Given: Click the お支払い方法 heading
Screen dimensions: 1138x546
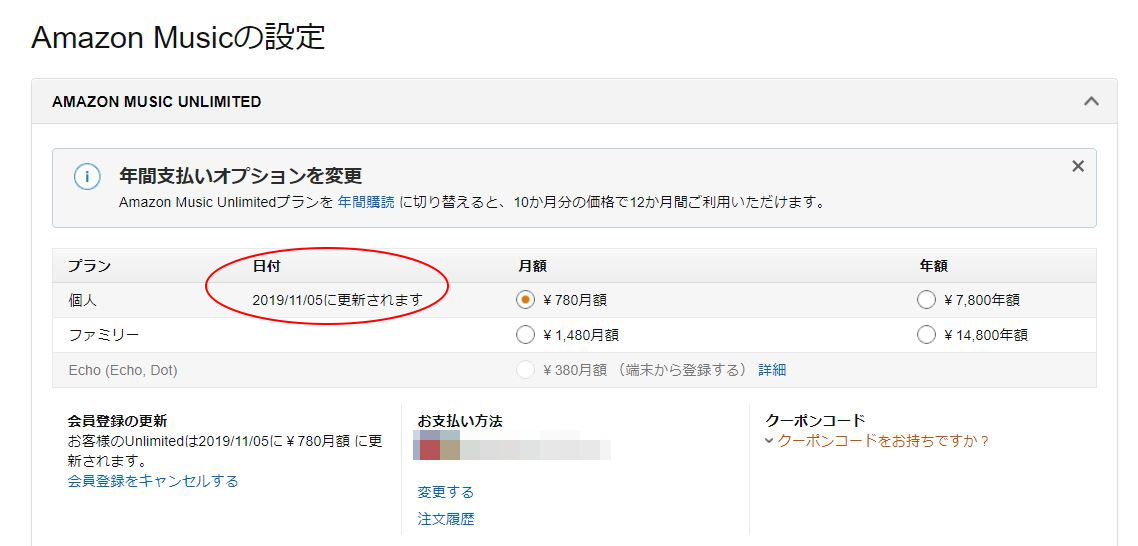Looking at the screenshot, I should click(460, 420).
